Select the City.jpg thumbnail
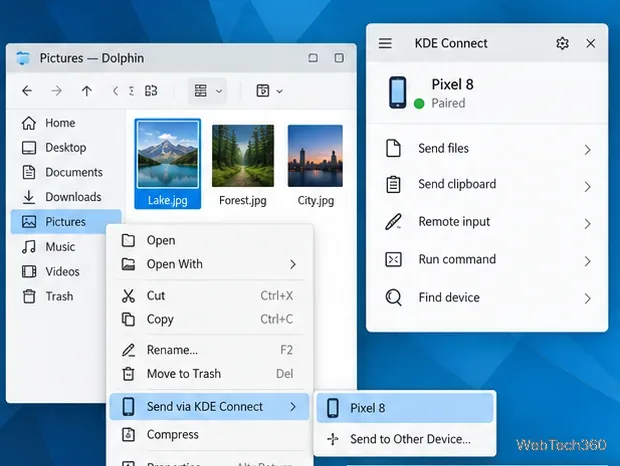 [x=315, y=156]
